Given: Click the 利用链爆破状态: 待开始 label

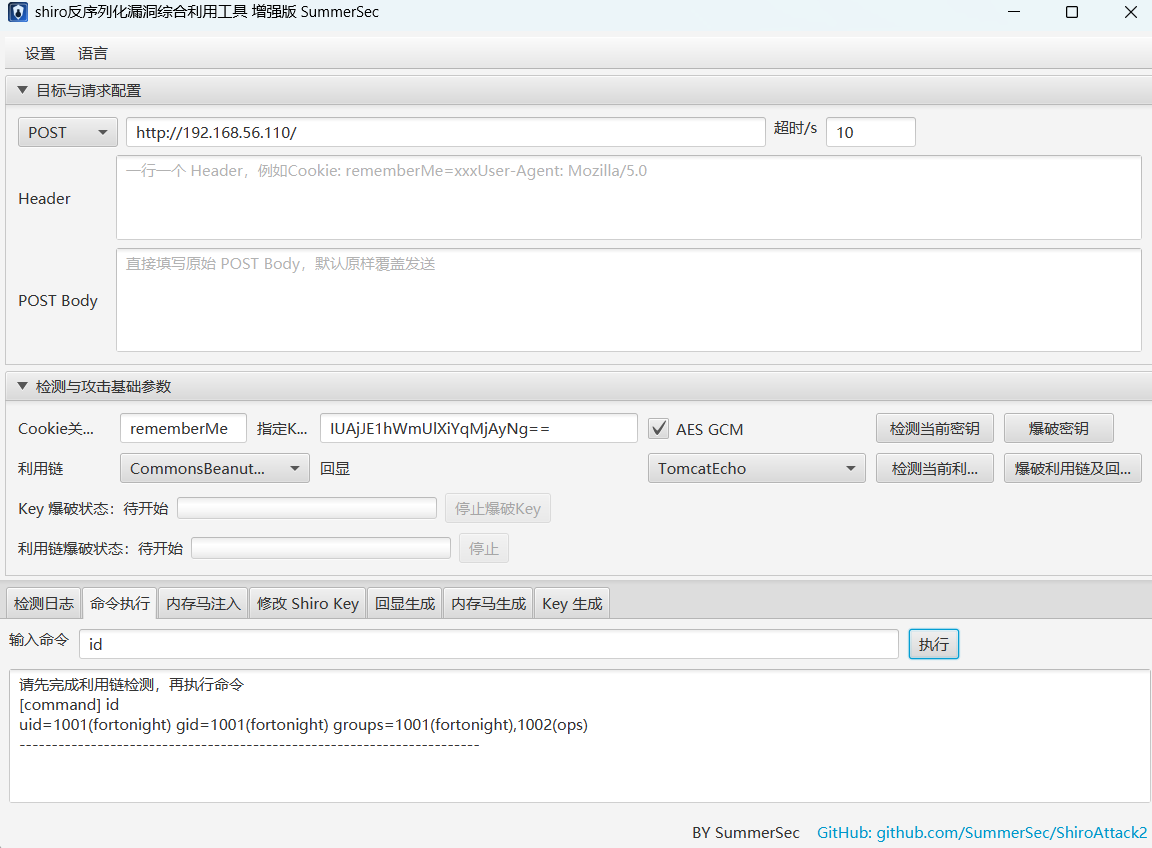Looking at the screenshot, I should tap(101, 548).
